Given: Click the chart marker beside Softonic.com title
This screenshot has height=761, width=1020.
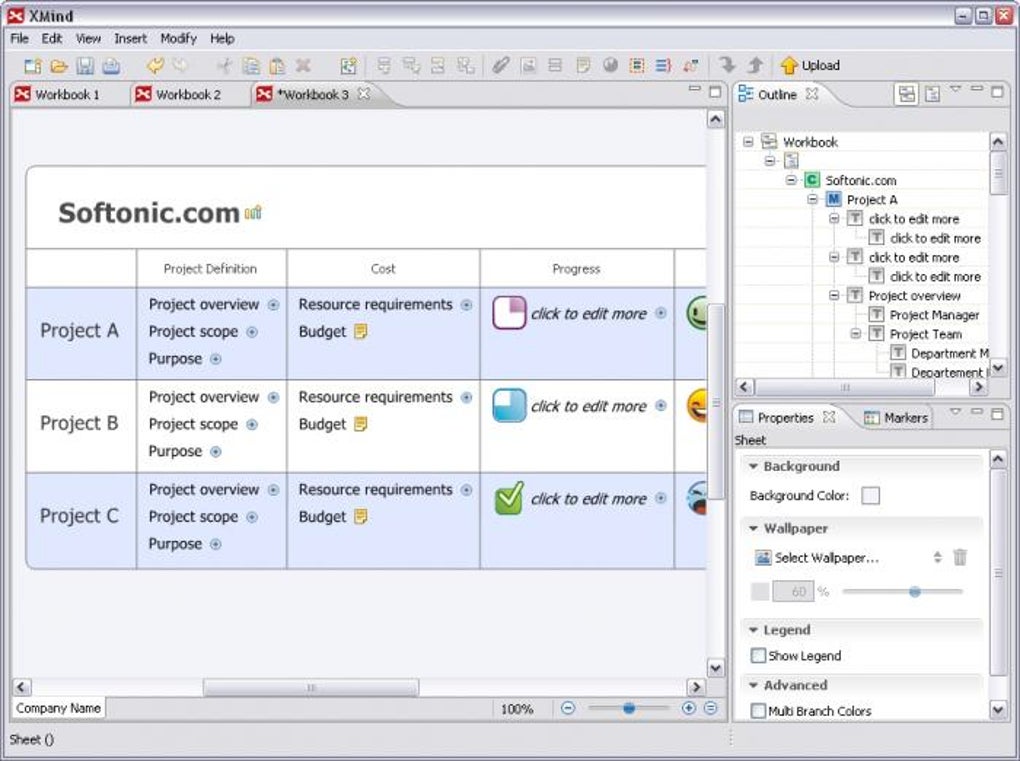Looking at the screenshot, I should (253, 213).
